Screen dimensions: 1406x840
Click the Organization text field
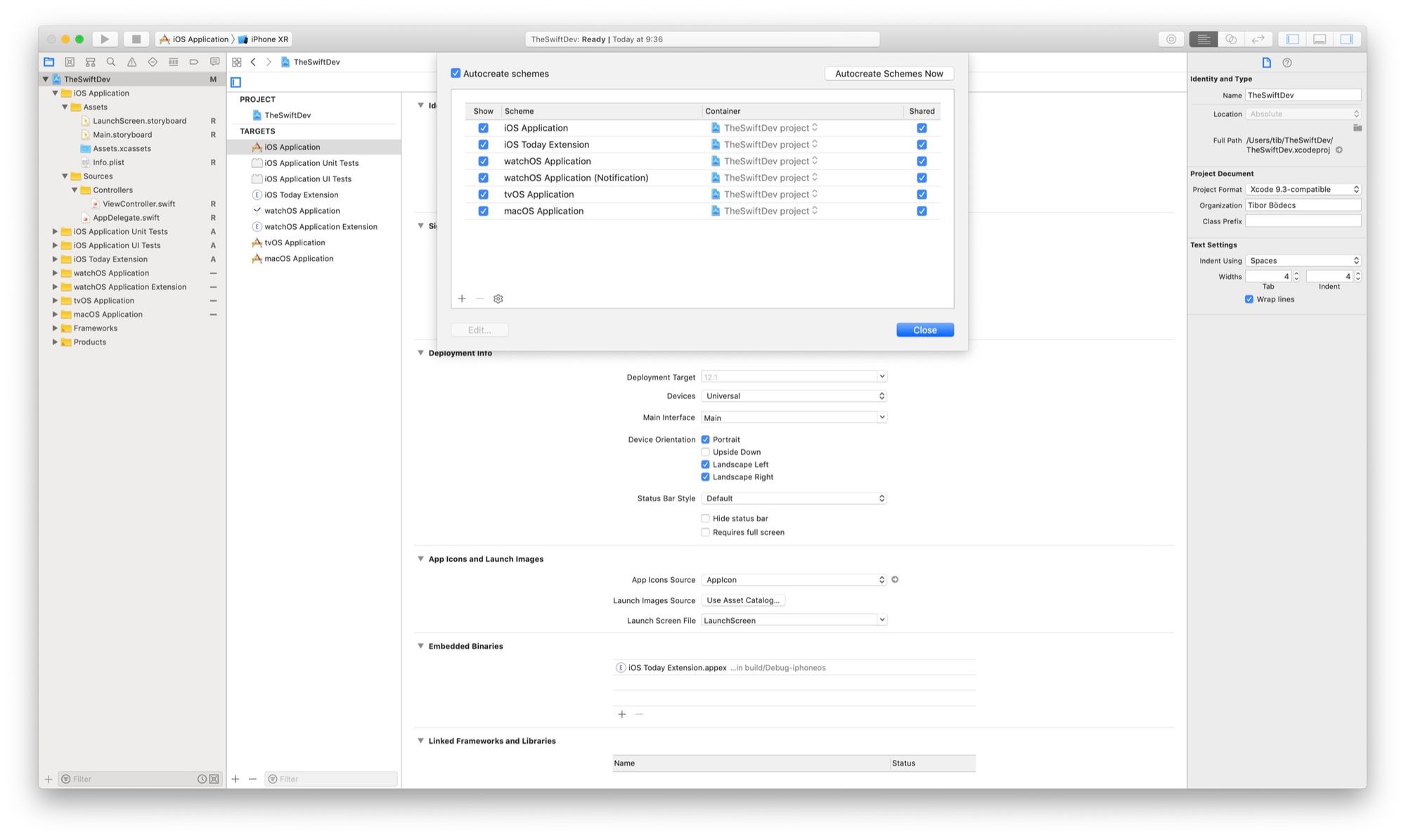[x=1303, y=205]
